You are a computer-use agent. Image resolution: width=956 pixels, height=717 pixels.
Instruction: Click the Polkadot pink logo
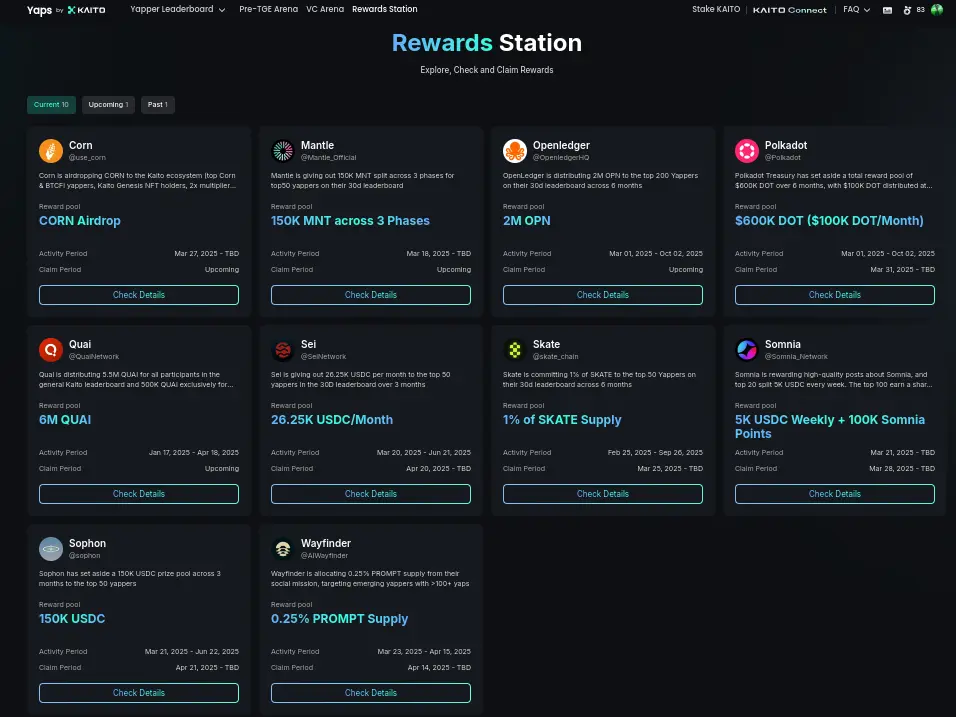pos(747,151)
